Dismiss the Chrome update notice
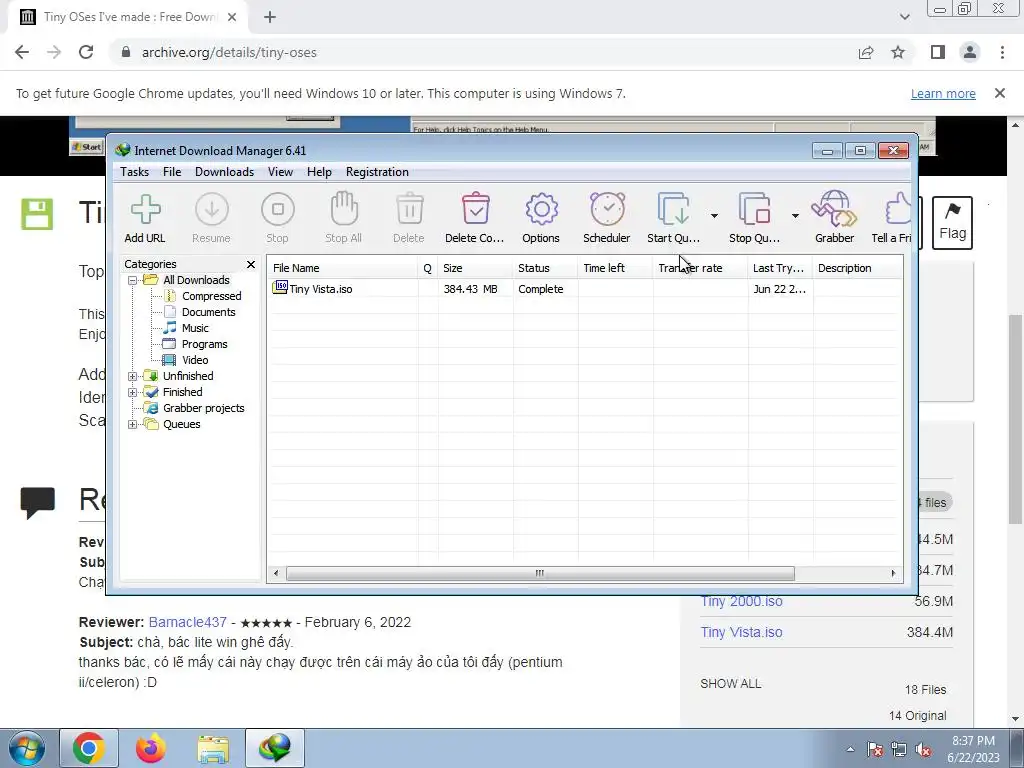Screen dimensions: 1024x768 [1000, 93]
